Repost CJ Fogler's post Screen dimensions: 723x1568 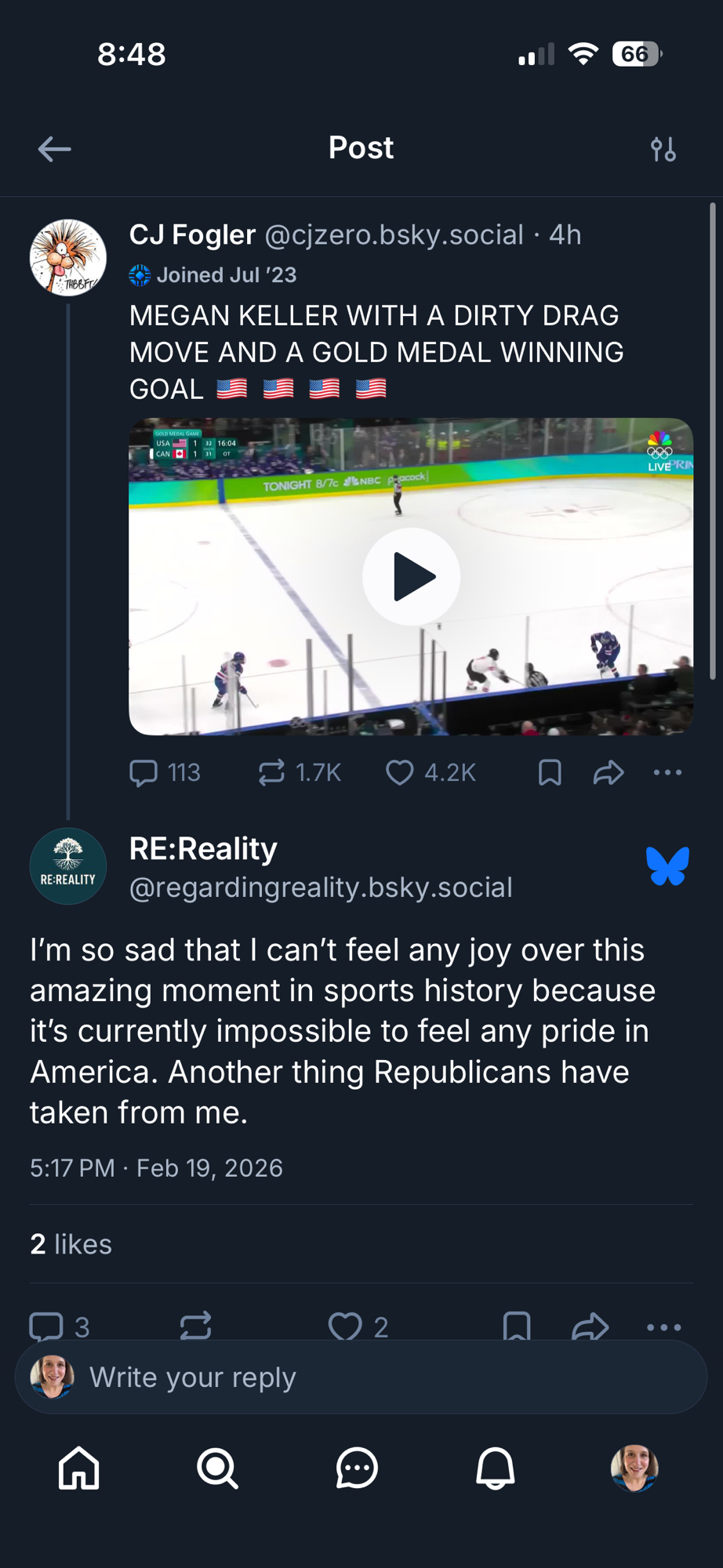point(271,773)
